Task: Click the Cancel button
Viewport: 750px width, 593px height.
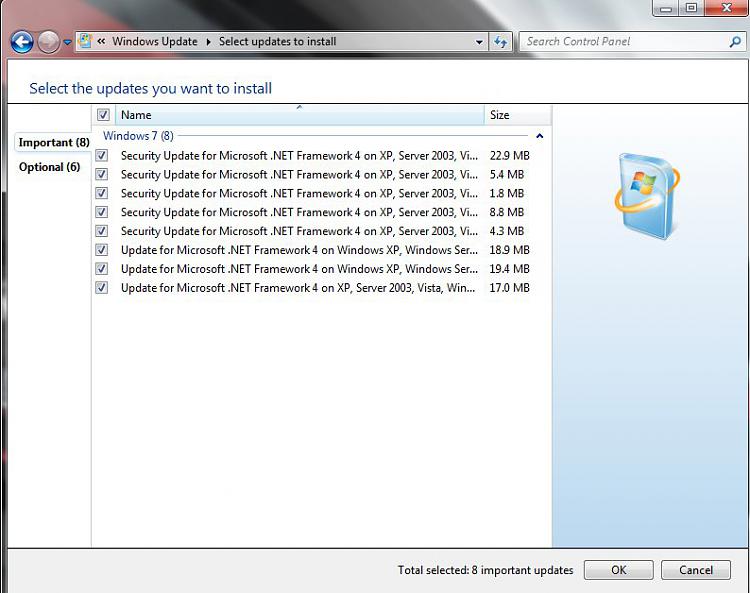Action: [696, 570]
